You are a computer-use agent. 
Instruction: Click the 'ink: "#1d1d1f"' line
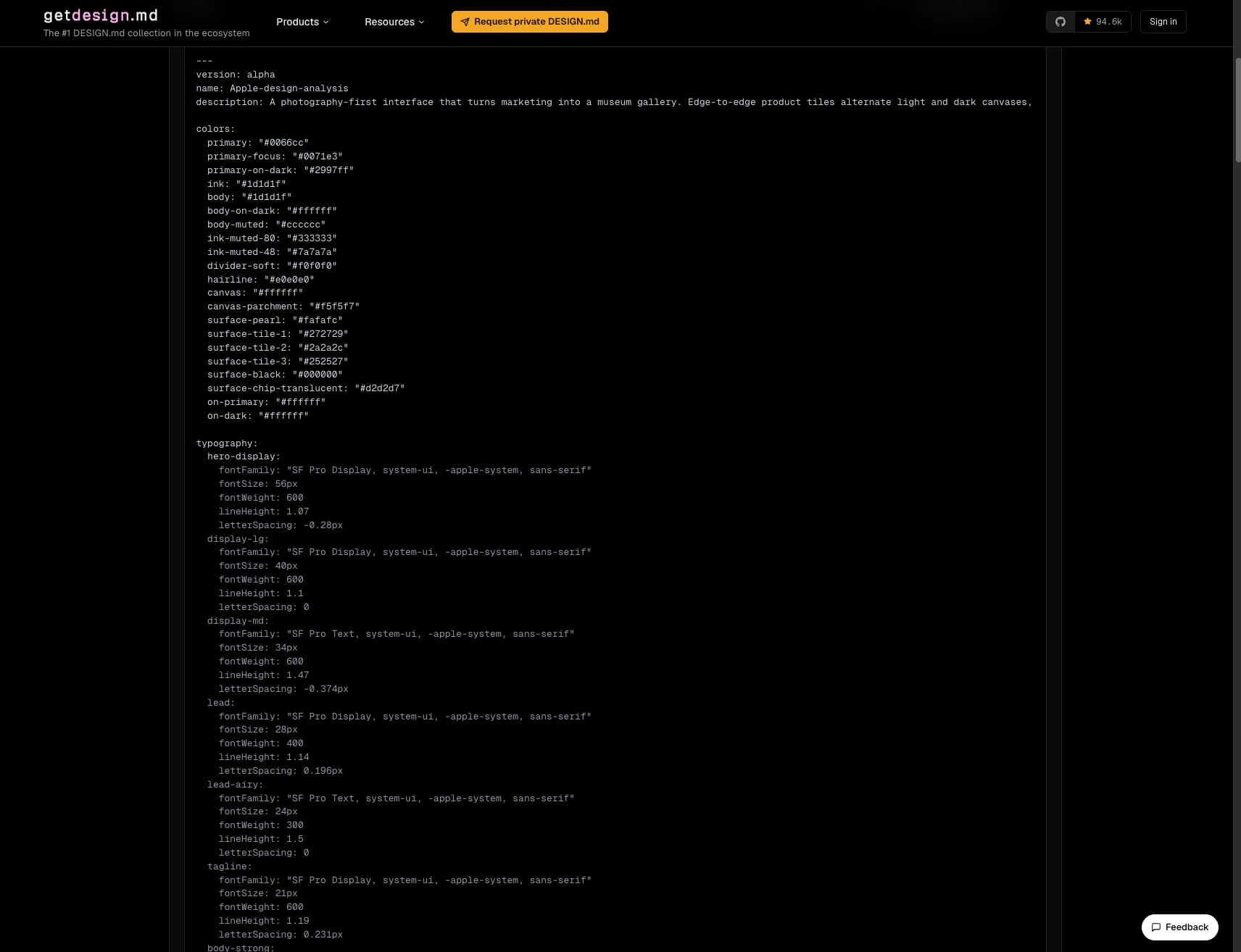(246, 184)
